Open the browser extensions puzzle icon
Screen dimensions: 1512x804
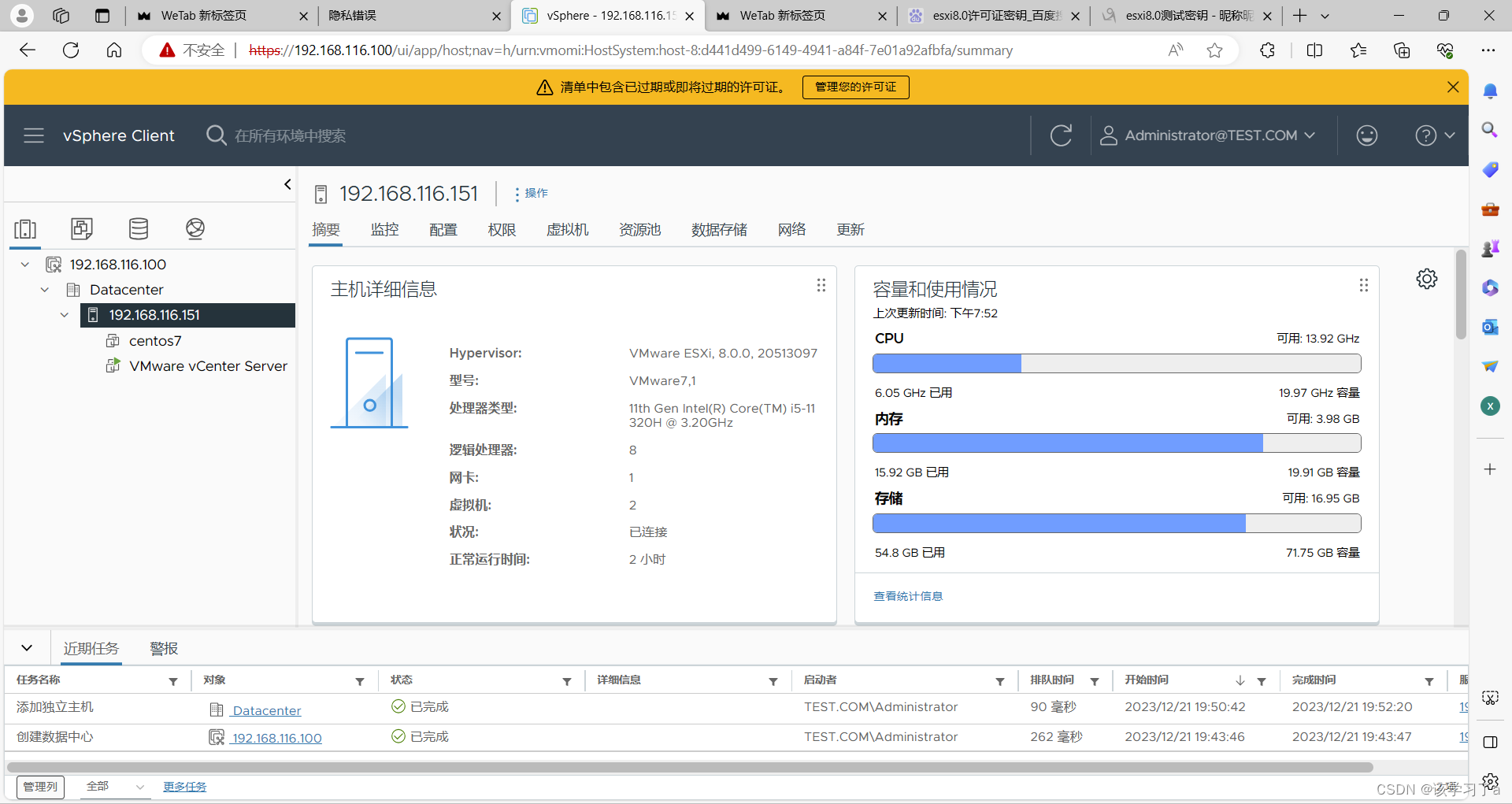click(1267, 50)
